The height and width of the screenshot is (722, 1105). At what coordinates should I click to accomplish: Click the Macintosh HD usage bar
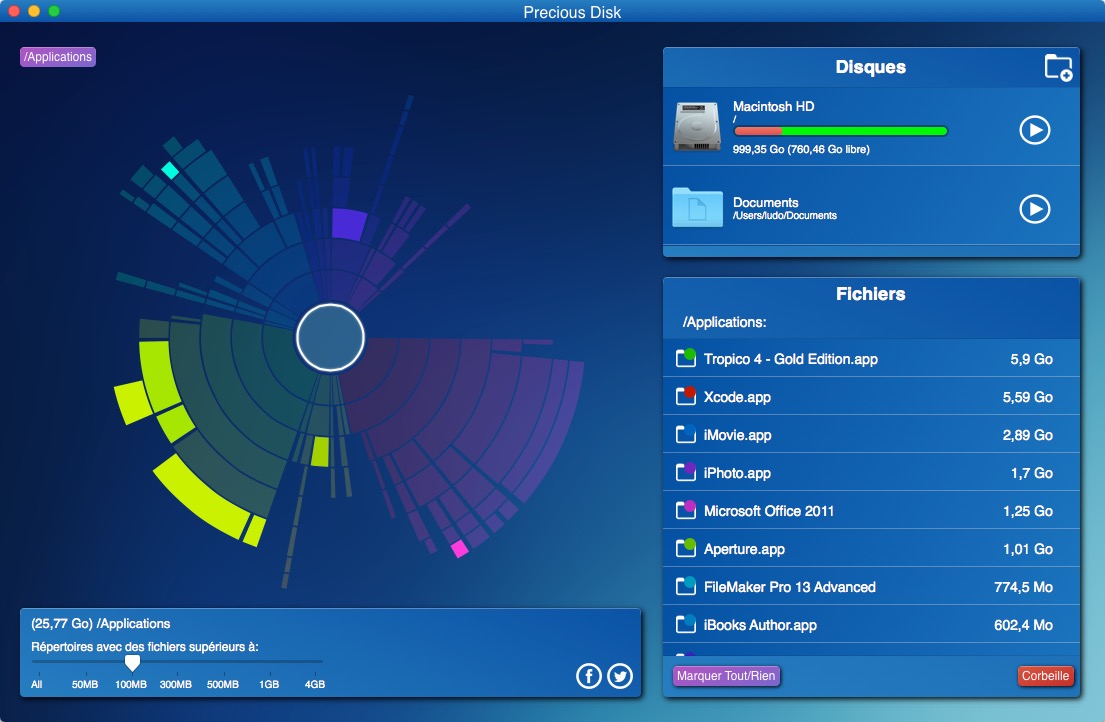tap(840, 131)
